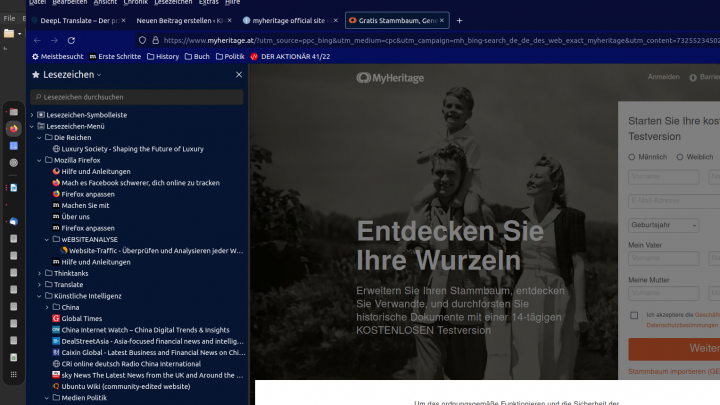This screenshot has height=405, width=720.
Task: Expand the Thinktanks bookmark folder
Action: click(39, 273)
